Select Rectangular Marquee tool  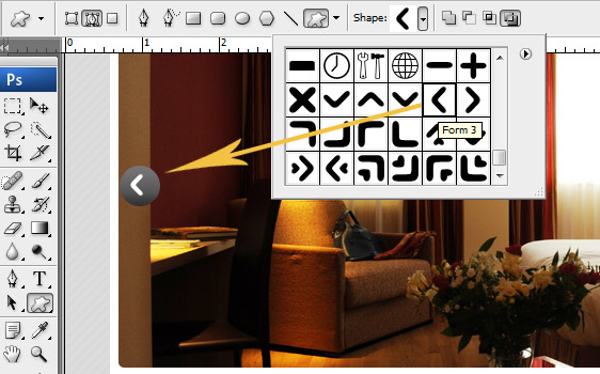pos(13,106)
